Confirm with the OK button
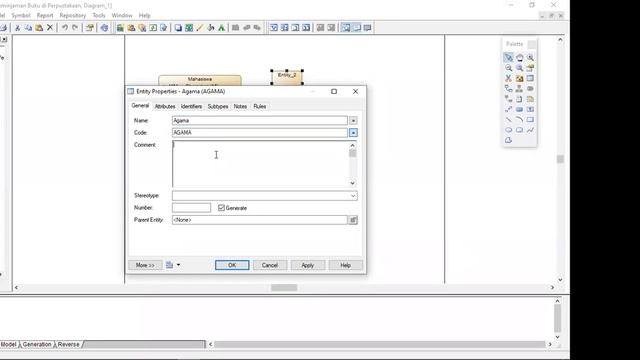 (x=232, y=265)
